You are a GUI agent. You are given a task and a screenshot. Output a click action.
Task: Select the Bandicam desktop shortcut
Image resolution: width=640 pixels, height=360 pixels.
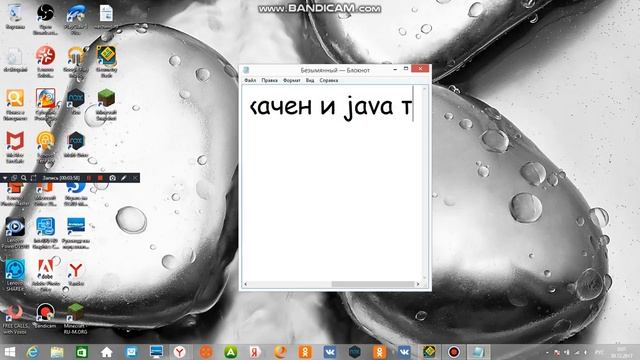45,316
